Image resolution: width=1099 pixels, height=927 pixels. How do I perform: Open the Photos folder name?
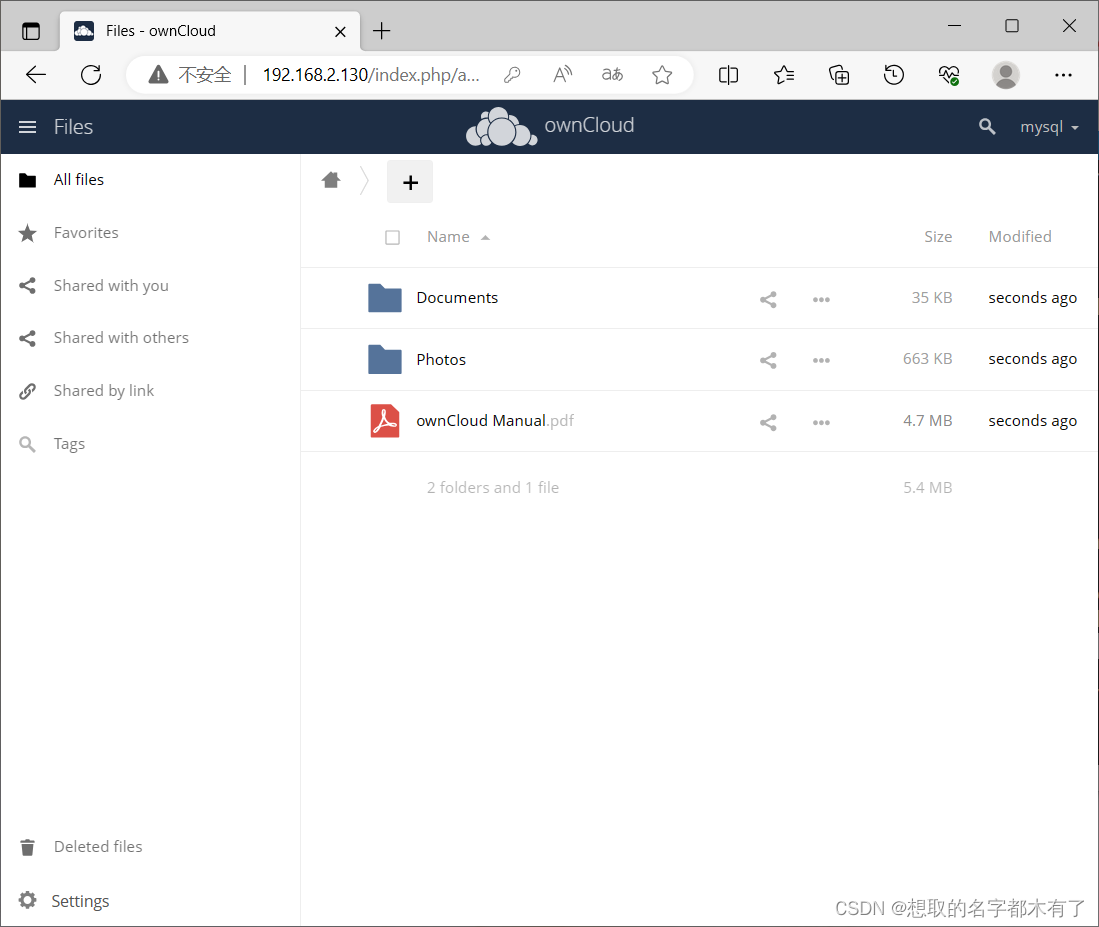click(441, 359)
